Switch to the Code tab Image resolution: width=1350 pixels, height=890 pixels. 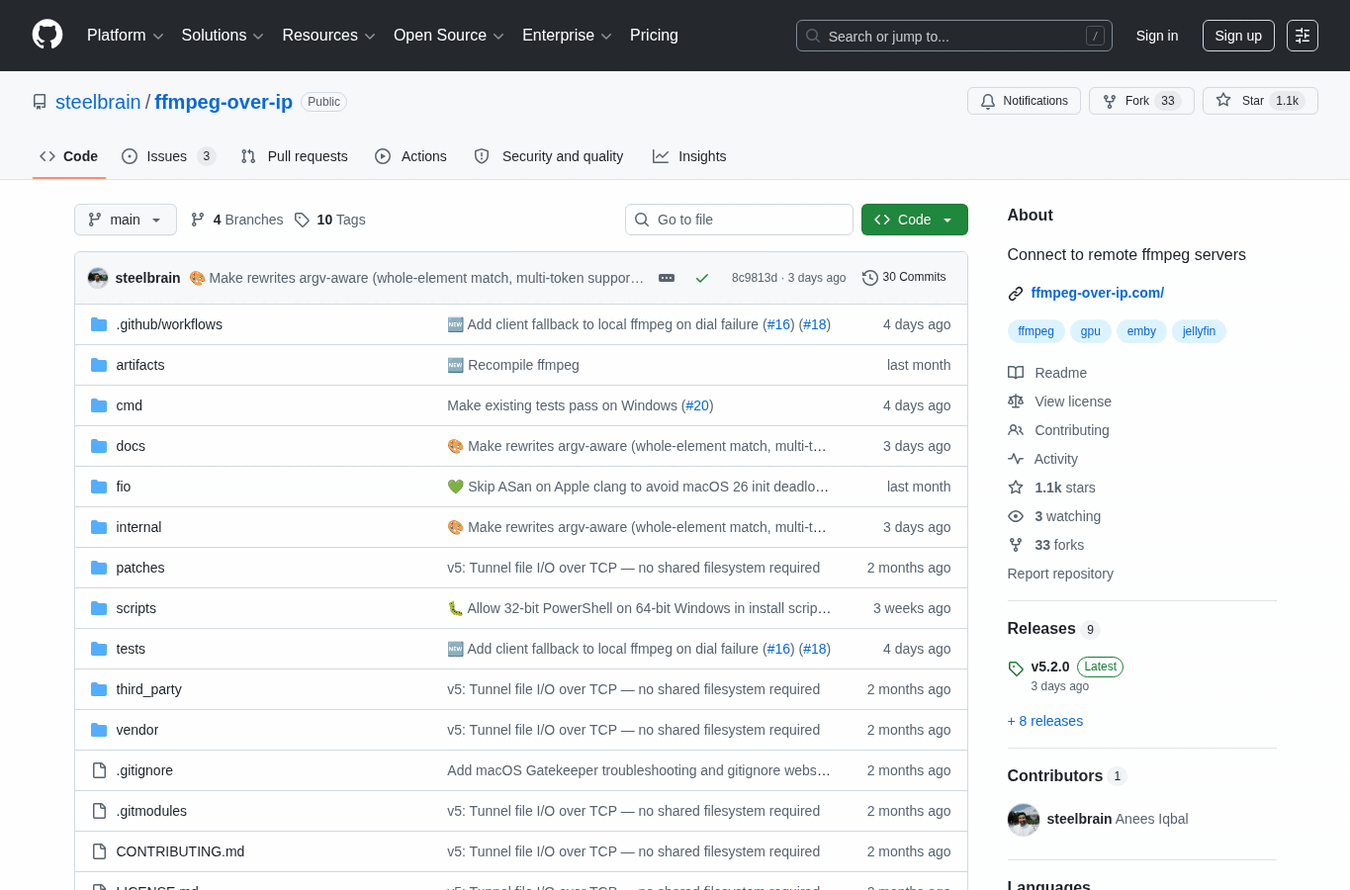69,156
